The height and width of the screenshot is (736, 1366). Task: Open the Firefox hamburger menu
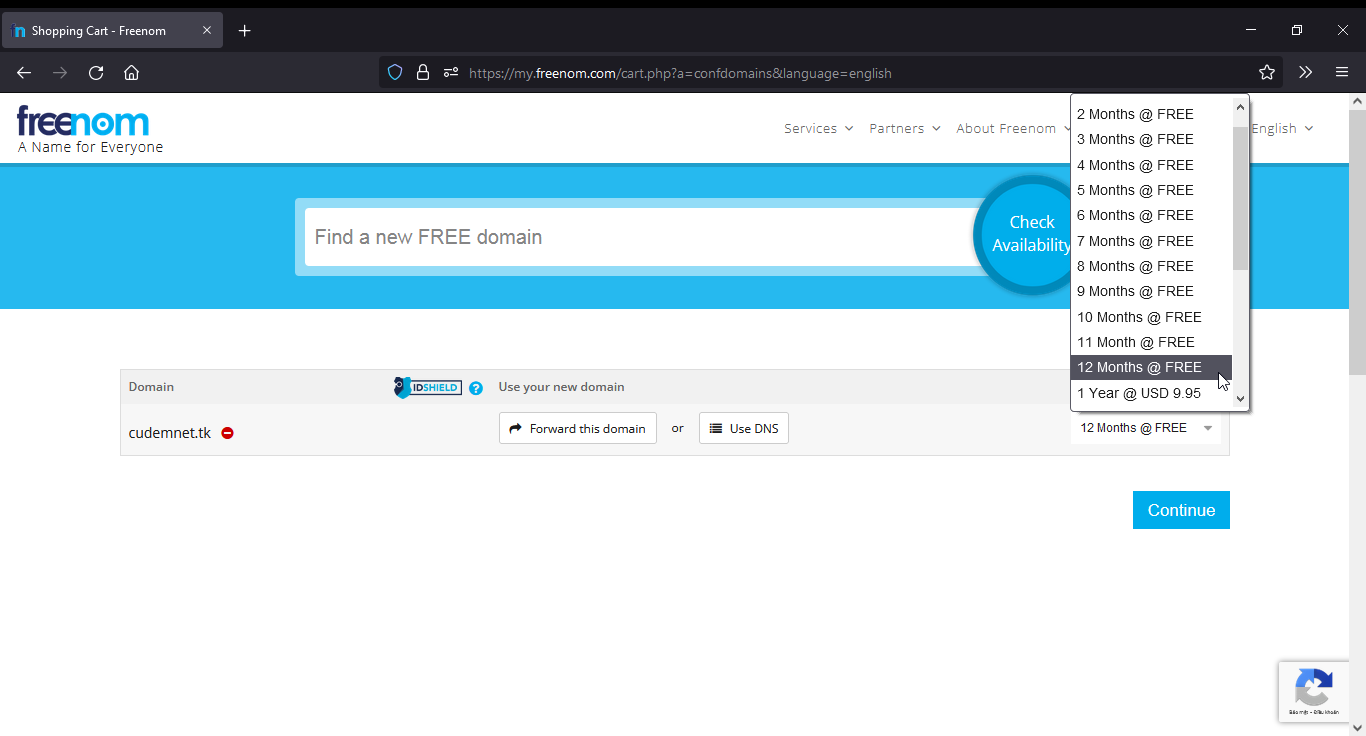pos(1342,72)
